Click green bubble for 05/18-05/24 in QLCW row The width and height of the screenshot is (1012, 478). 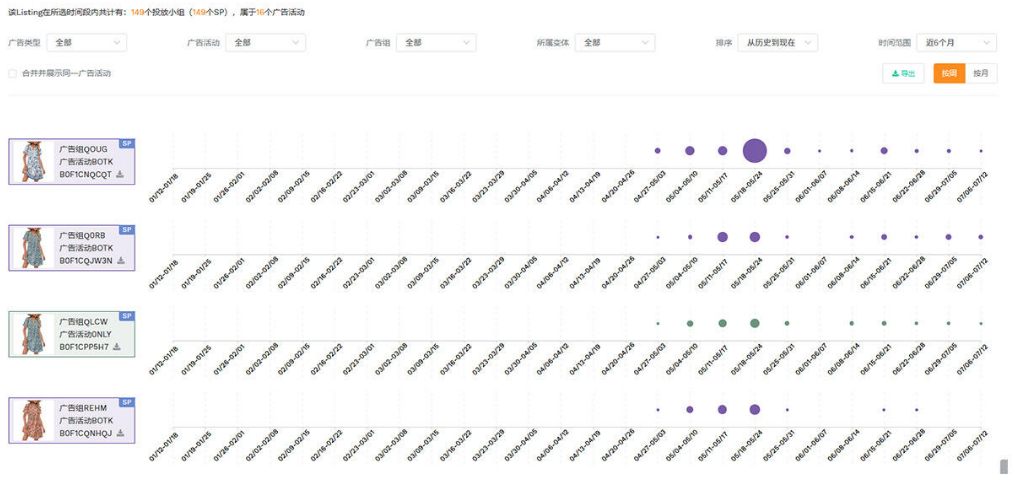(755, 323)
